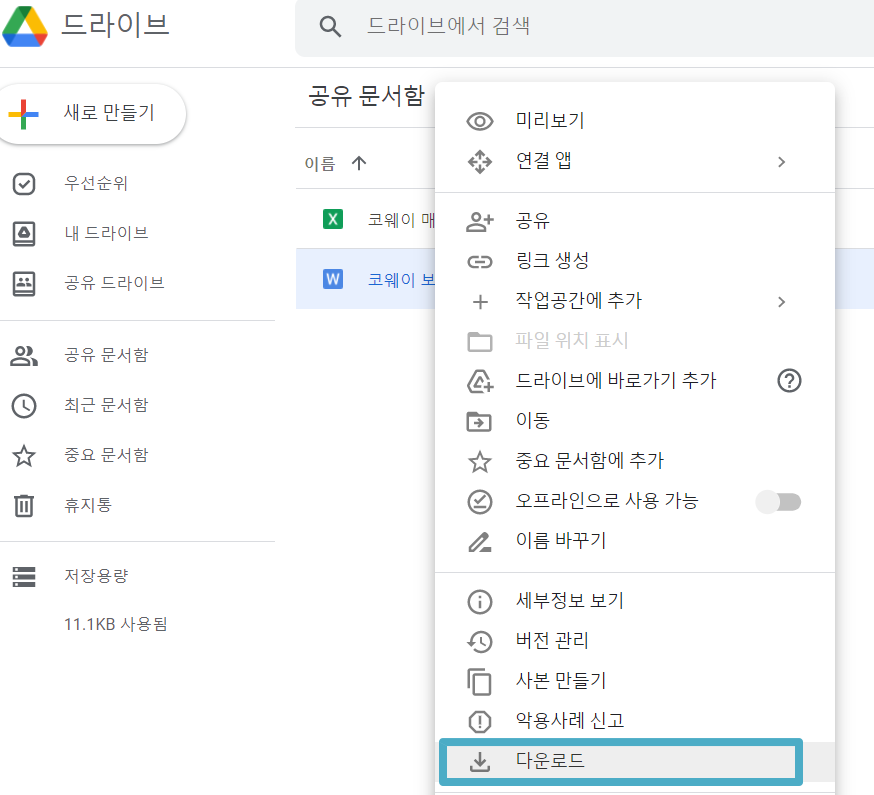
Task: Open '내 드라이브' in the sidebar
Action: 106,233
